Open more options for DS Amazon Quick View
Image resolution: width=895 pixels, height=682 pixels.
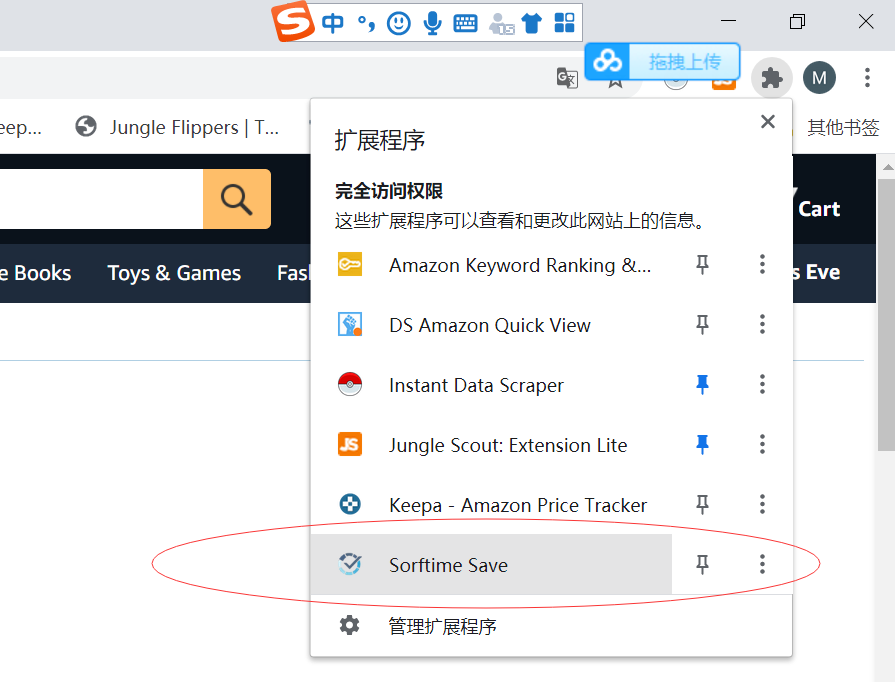762,325
